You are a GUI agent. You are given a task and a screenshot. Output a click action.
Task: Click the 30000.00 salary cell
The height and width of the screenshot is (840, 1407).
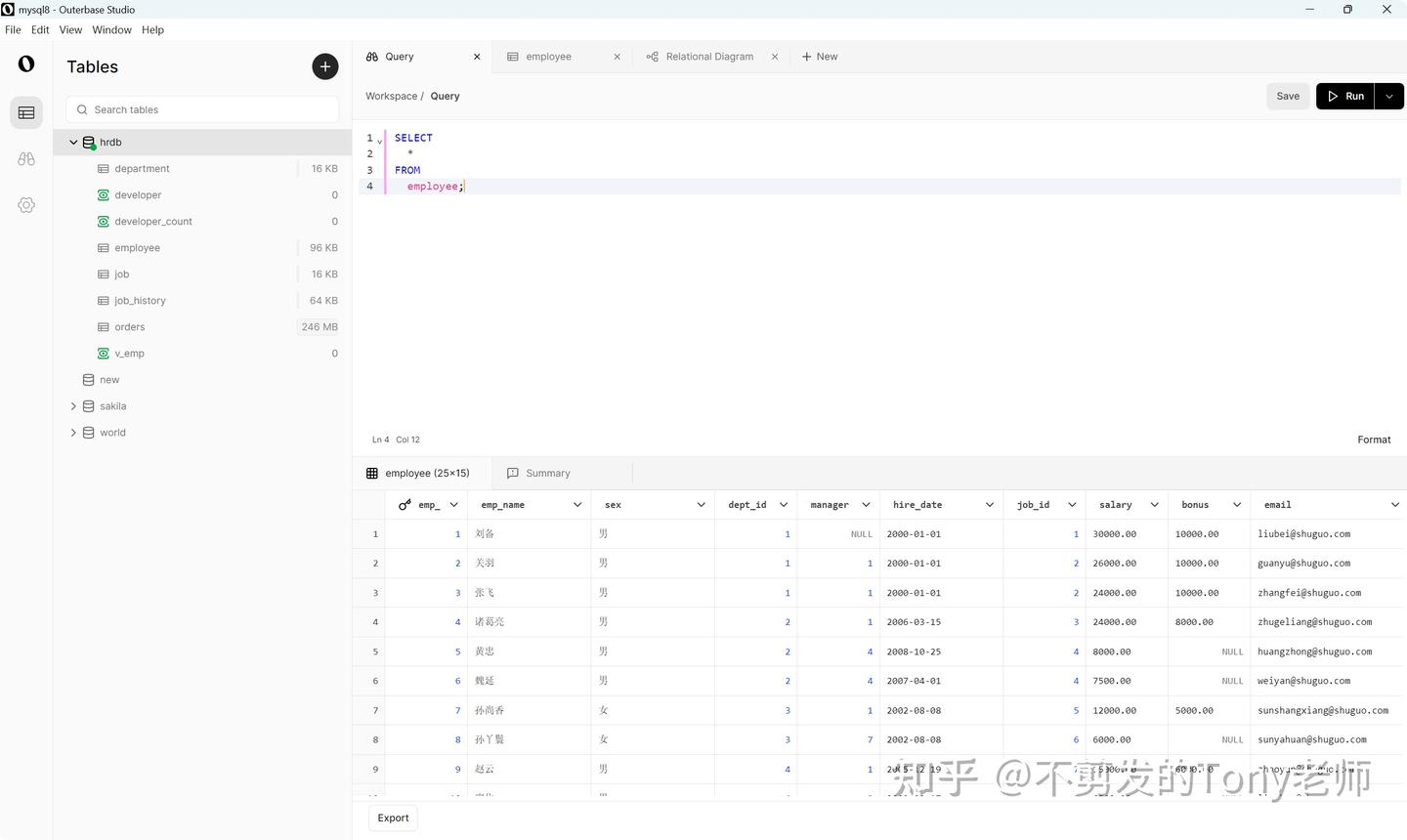pyautogui.click(x=1127, y=534)
